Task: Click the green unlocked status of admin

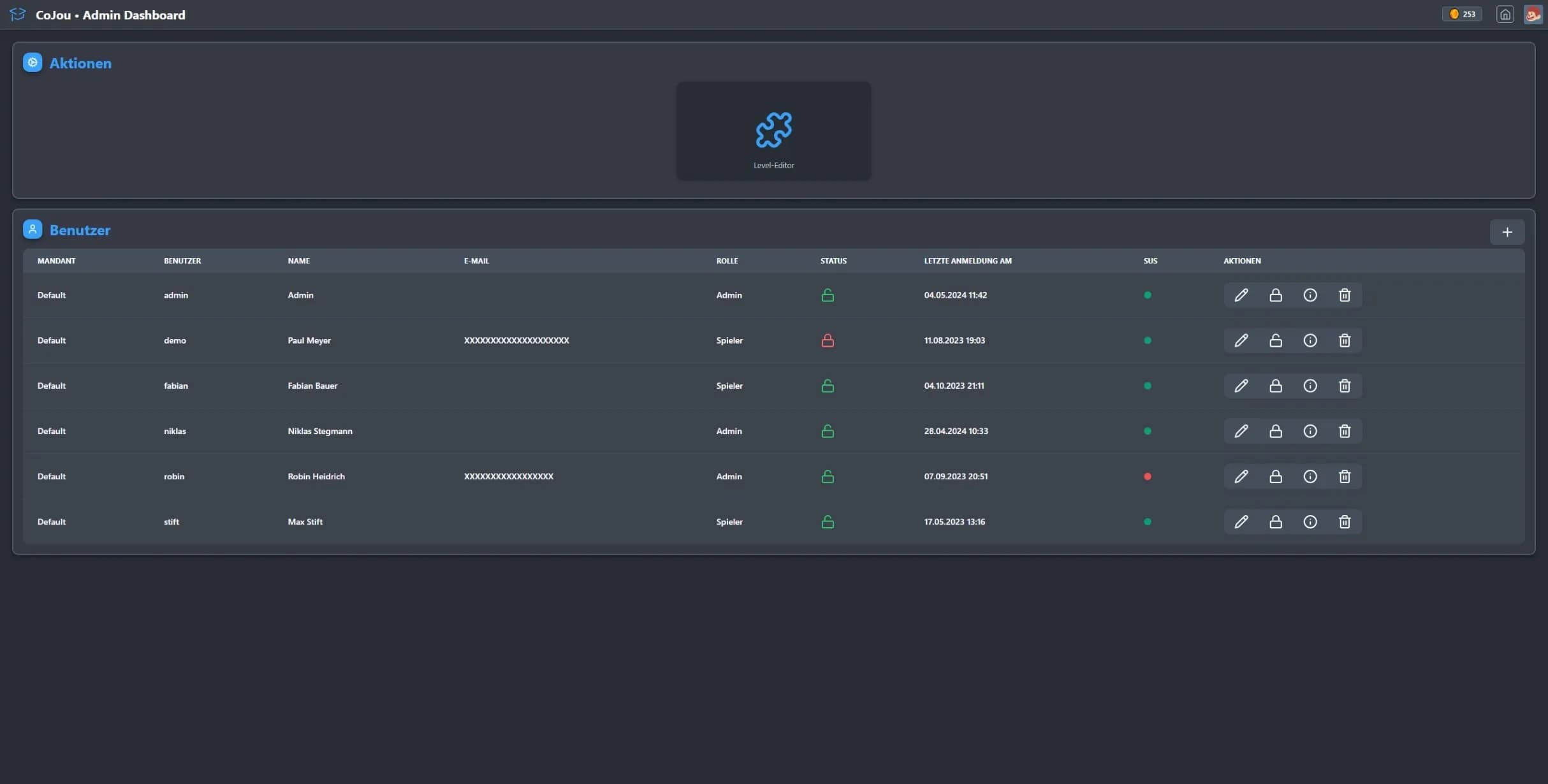Action: [x=827, y=295]
